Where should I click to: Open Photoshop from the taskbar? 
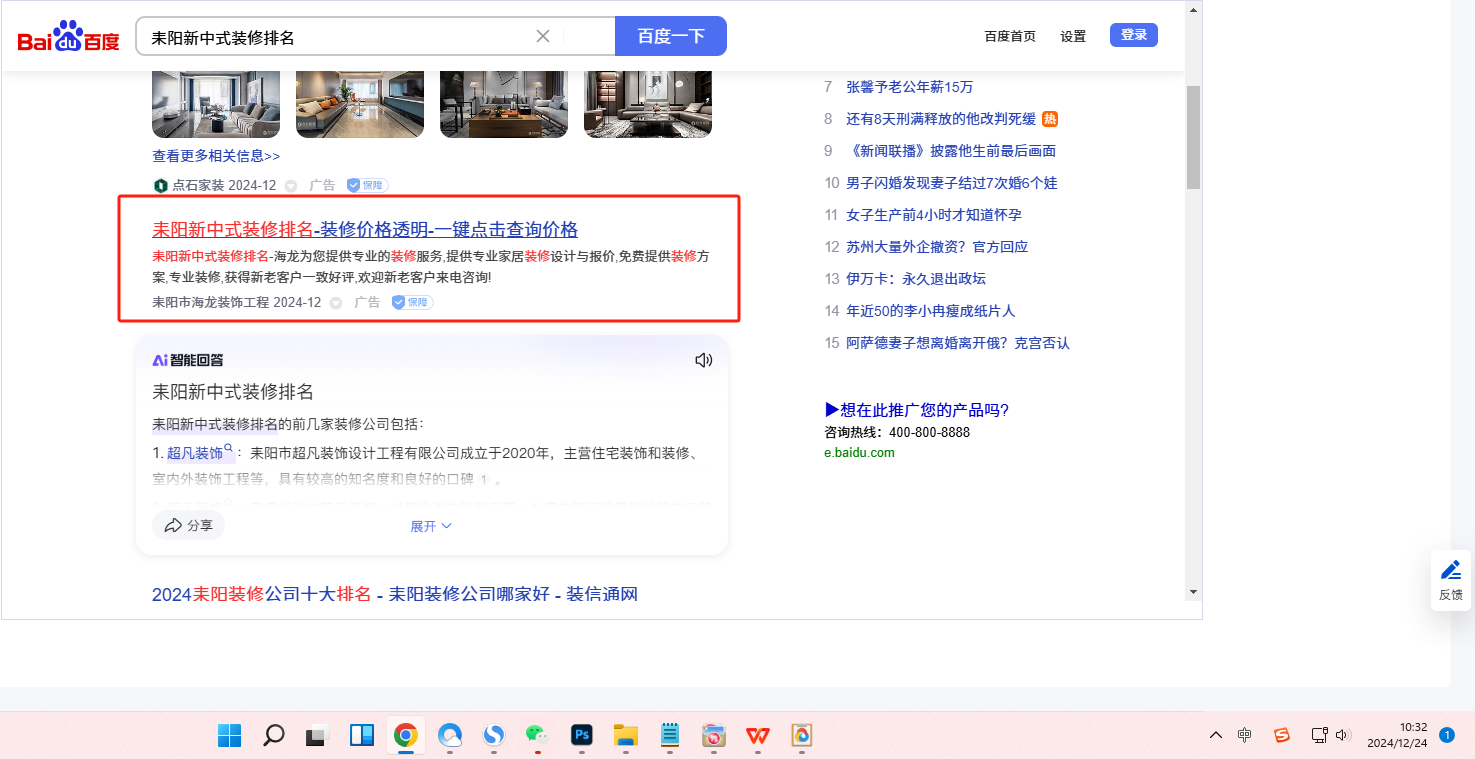(582, 736)
